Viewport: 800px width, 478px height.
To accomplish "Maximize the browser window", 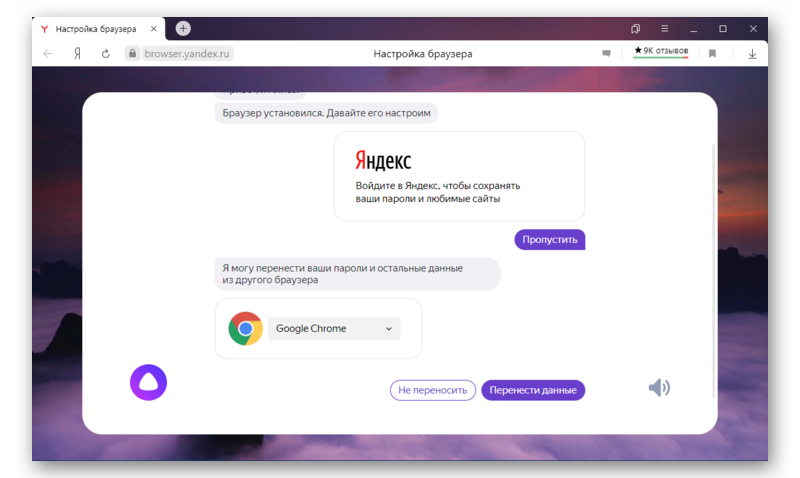I will click(723, 29).
